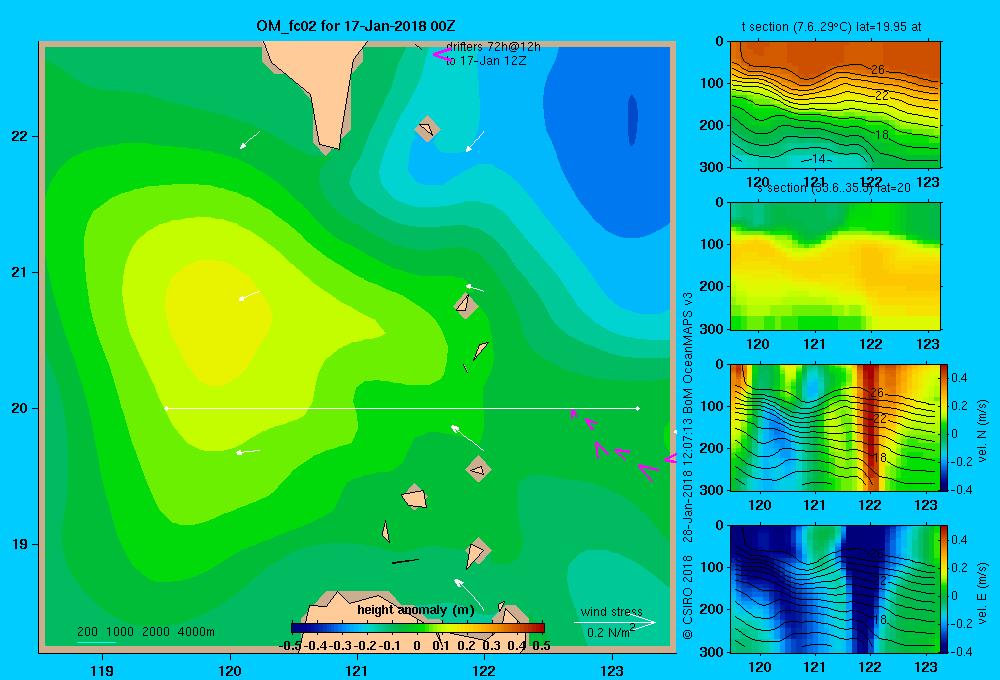Open the northward velocity section panel

(835, 427)
